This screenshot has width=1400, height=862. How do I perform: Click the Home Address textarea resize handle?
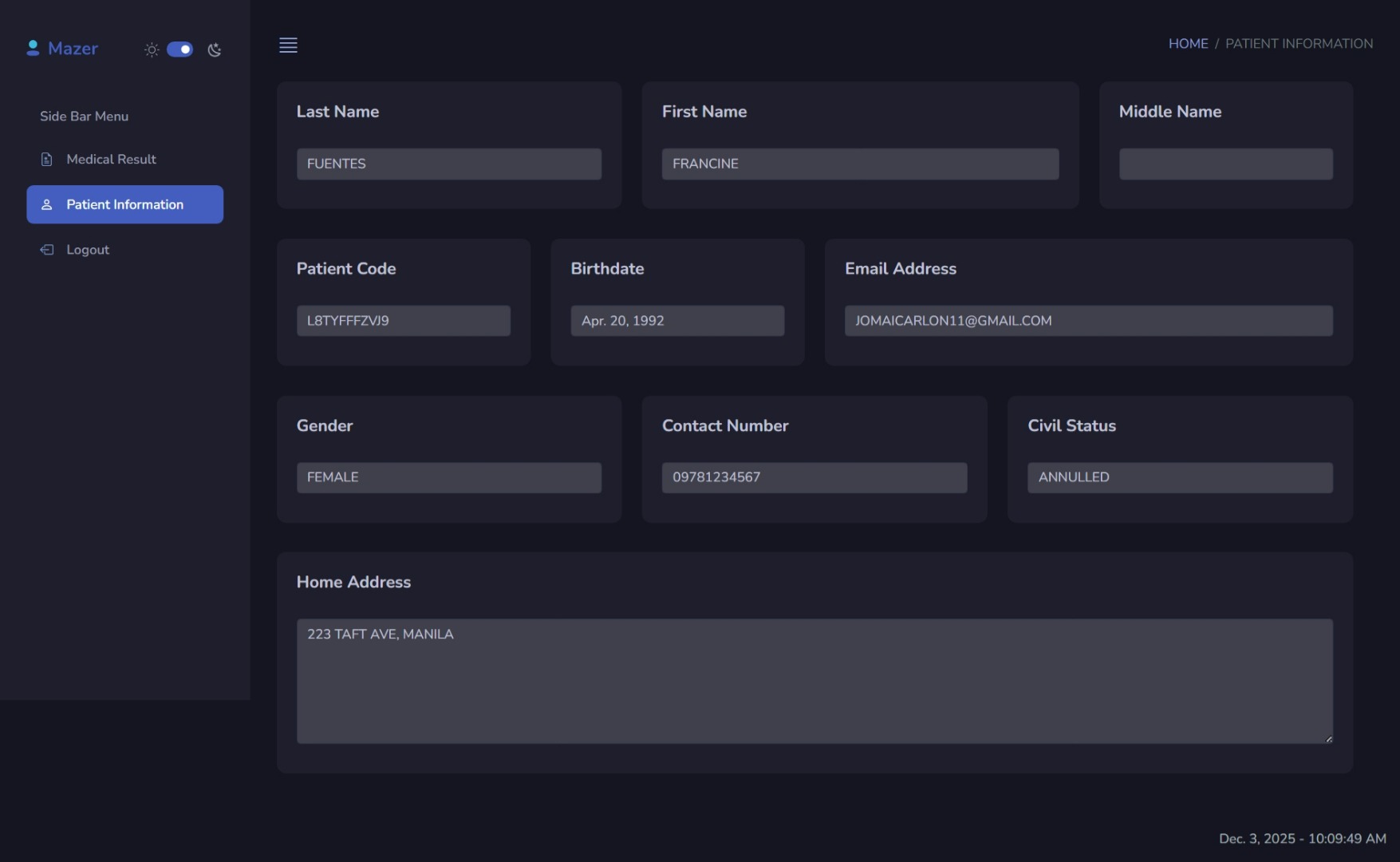[x=1328, y=739]
